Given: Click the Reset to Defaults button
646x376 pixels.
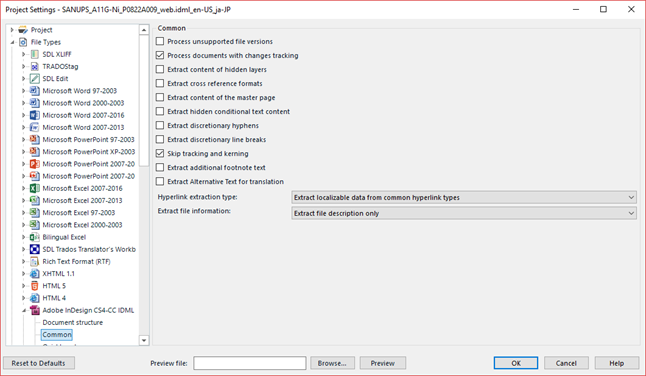Looking at the screenshot, I should (x=39, y=363).
